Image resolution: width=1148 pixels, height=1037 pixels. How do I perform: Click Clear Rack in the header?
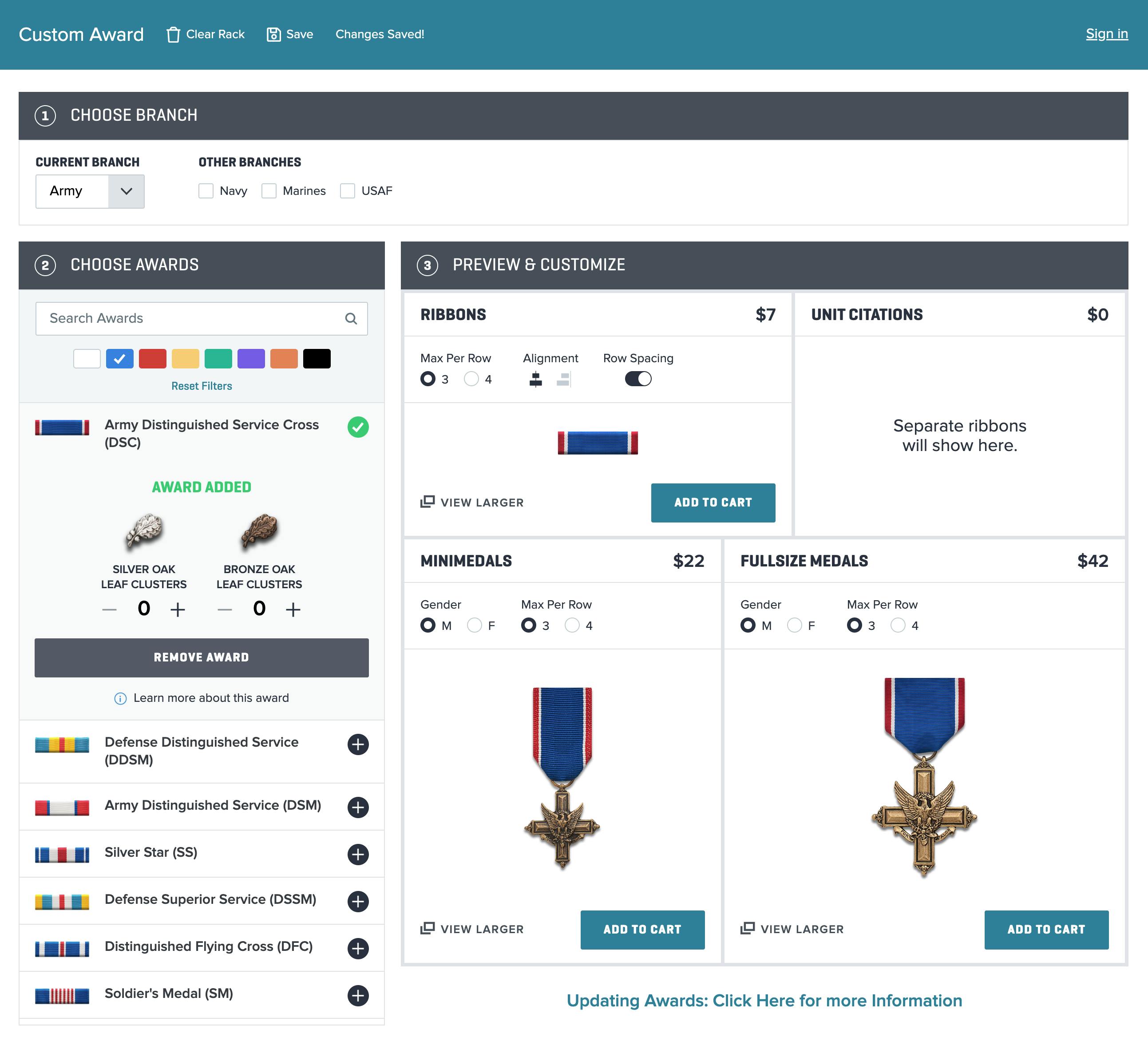pyautogui.click(x=205, y=34)
